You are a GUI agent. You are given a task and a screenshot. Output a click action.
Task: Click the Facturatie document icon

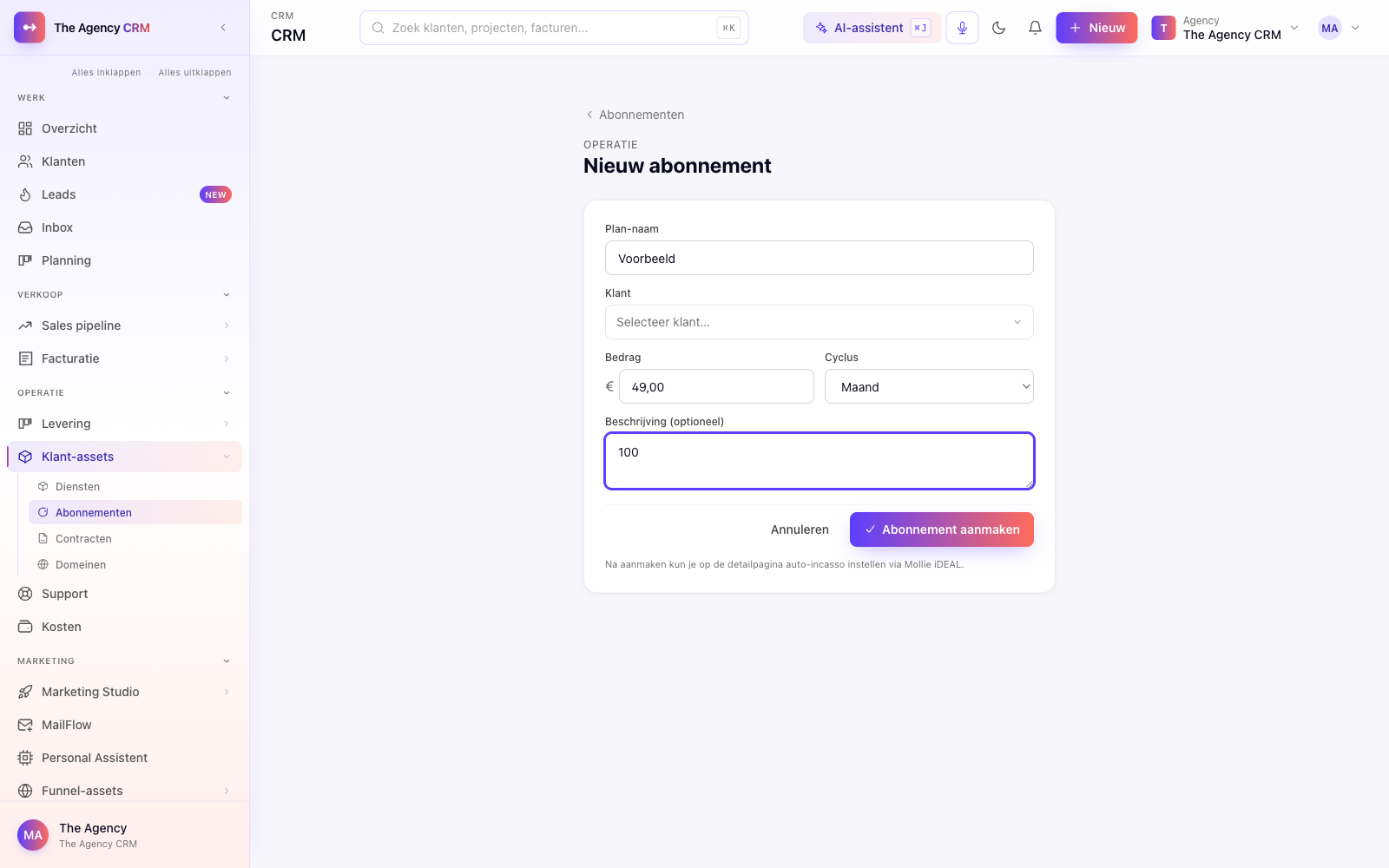click(x=25, y=358)
